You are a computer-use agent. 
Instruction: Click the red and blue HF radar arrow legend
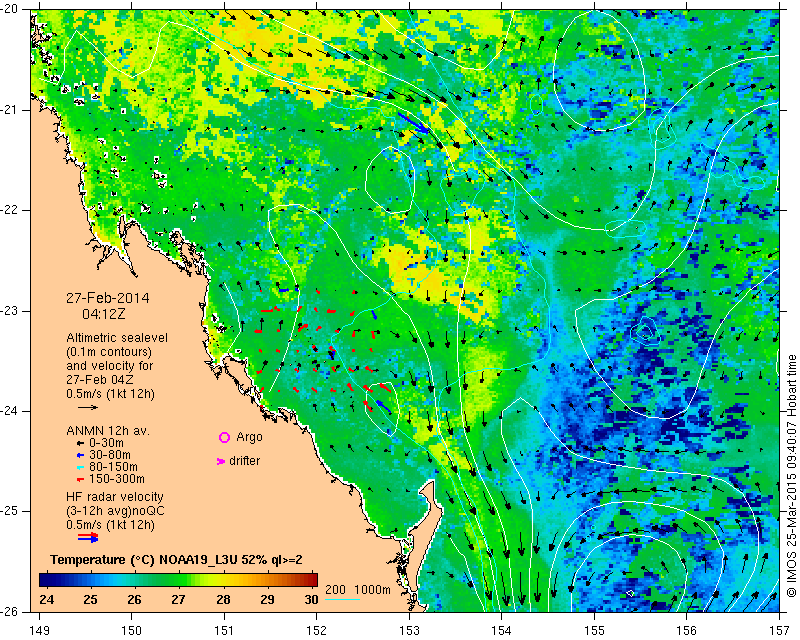[88, 537]
